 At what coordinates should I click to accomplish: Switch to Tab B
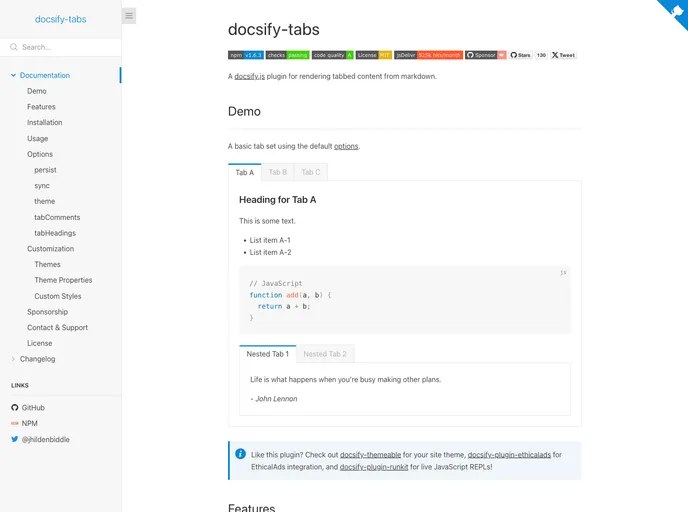278,172
